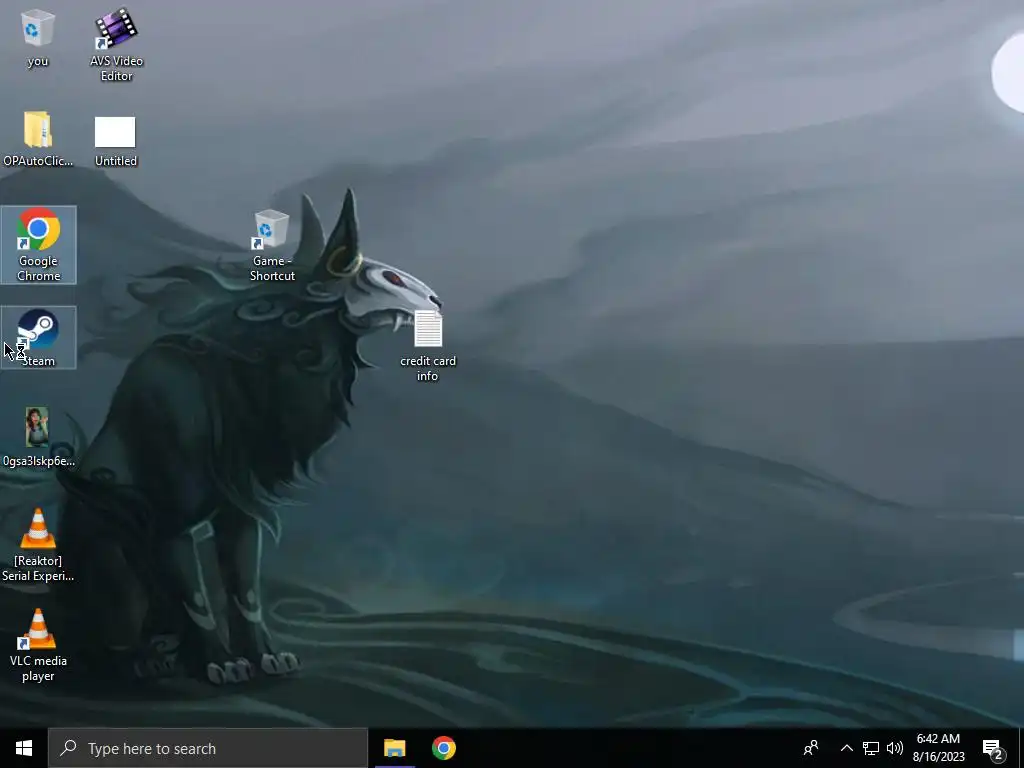Select the credit card info text file

(x=428, y=346)
